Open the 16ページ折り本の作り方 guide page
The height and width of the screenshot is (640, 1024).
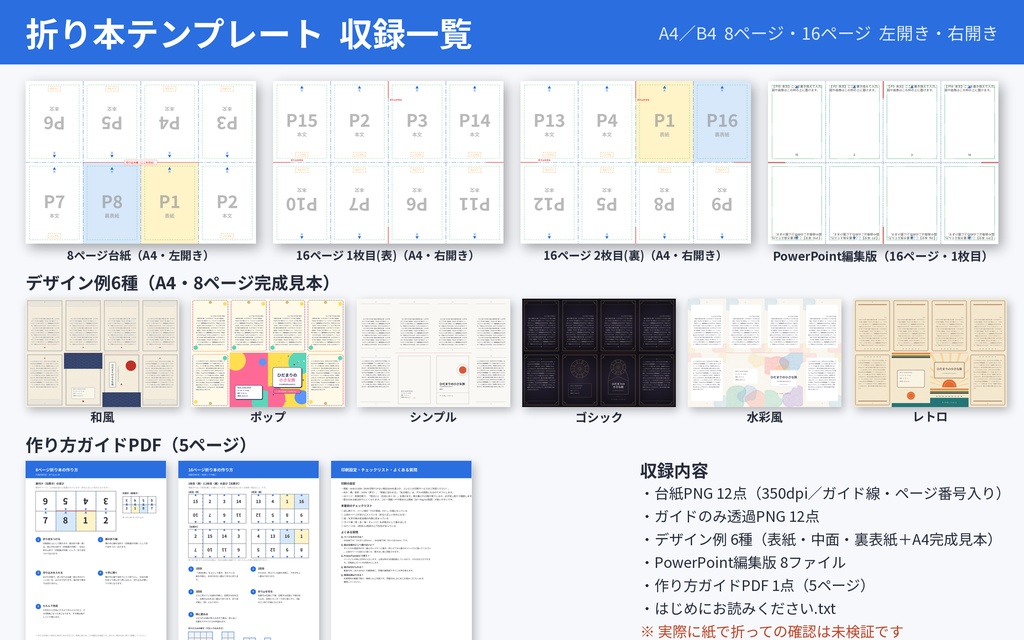tap(248, 551)
